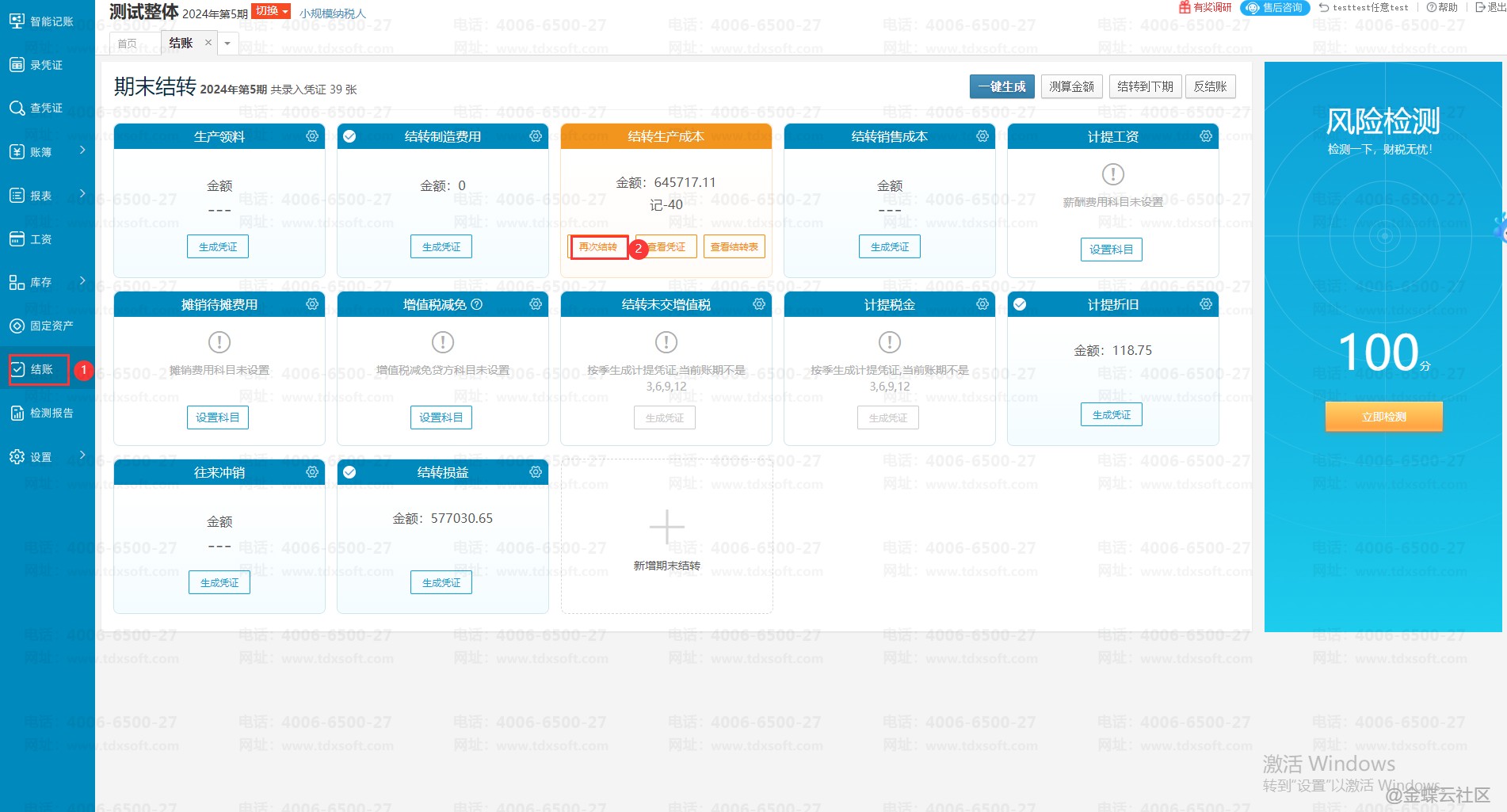Click 再次结转 on 结转生产成本 card
The width and height of the screenshot is (1507, 812).
(598, 247)
